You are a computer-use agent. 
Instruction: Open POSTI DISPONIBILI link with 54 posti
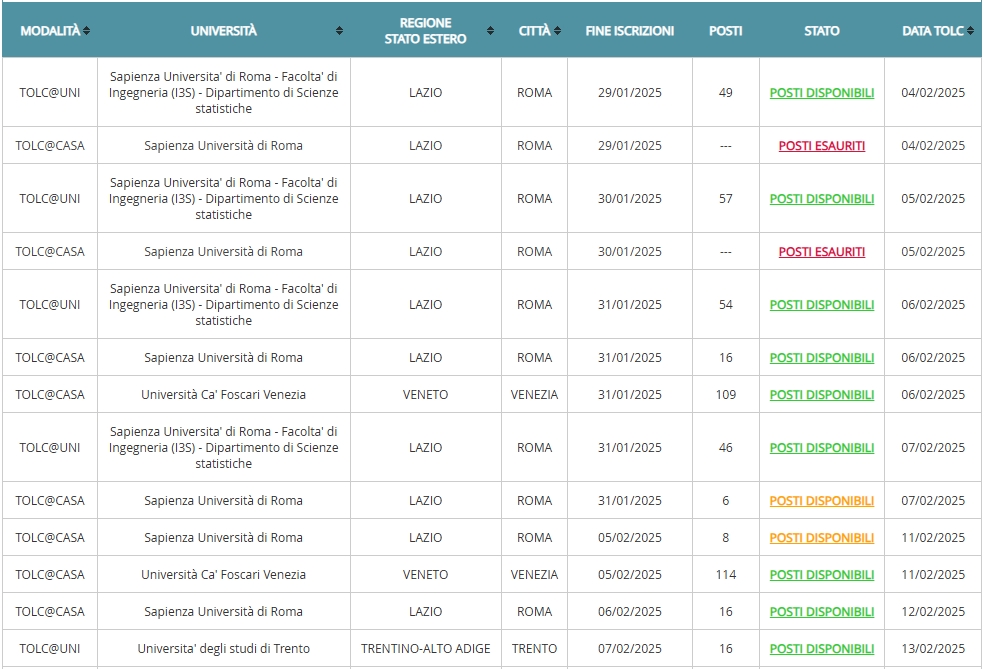tap(821, 305)
